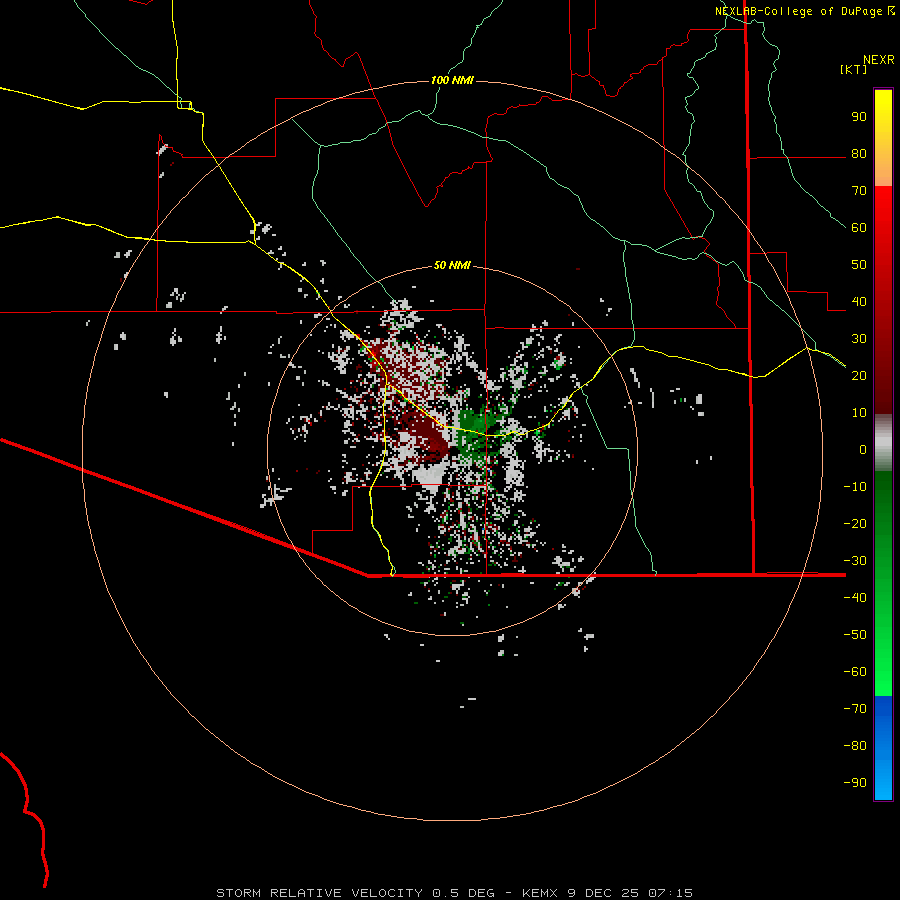This screenshot has height=900, width=900.
Task: Click the -10 value on velocity scale
Action: coord(855,487)
